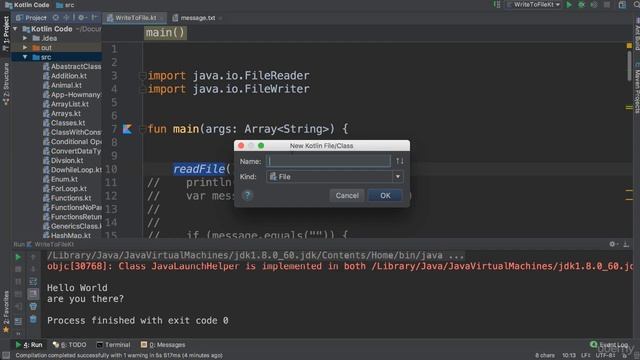The image size is (640, 360).
Task: Click the yellow inspection status indicator
Action: click(x=629, y=46)
